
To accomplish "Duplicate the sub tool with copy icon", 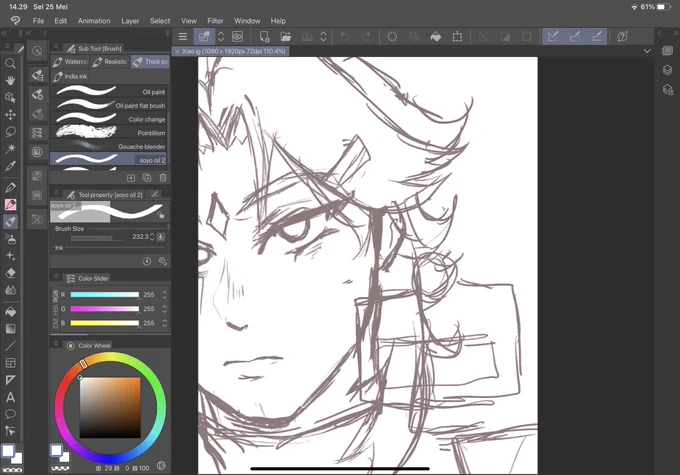I will [147, 178].
